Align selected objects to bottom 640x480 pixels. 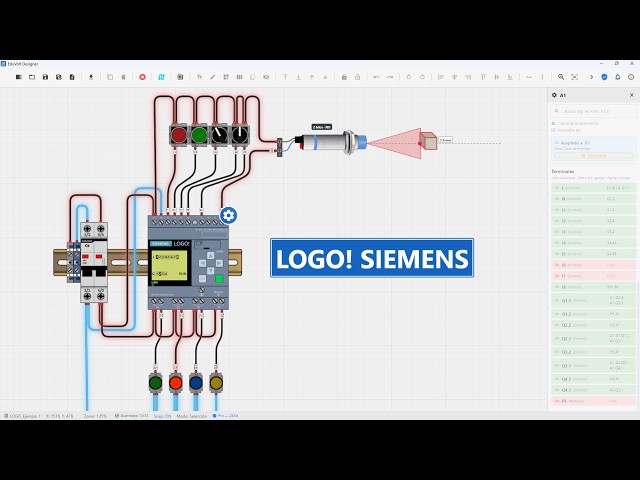[510, 77]
